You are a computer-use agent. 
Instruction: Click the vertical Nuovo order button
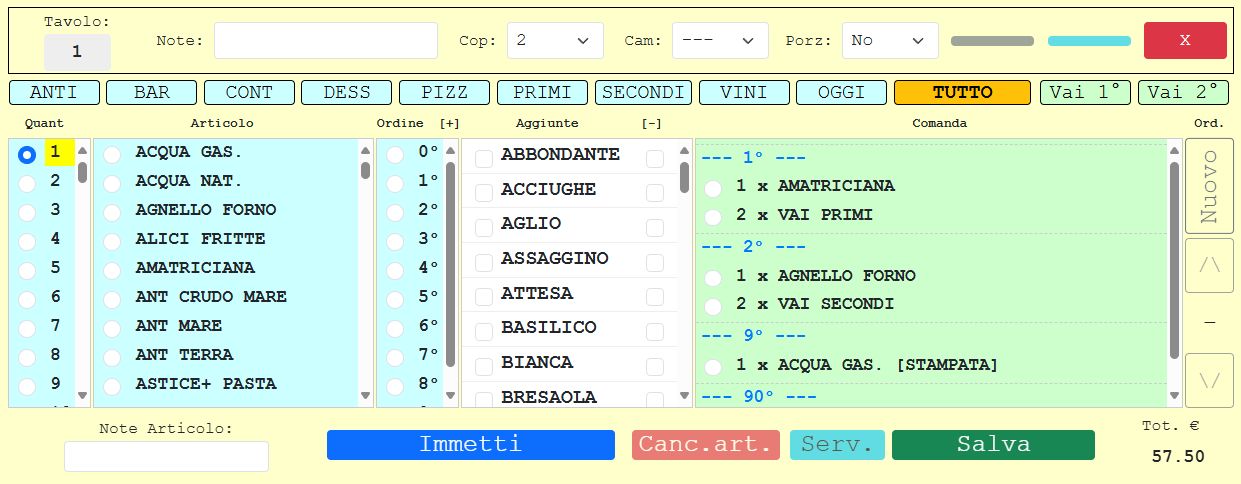1208,187
